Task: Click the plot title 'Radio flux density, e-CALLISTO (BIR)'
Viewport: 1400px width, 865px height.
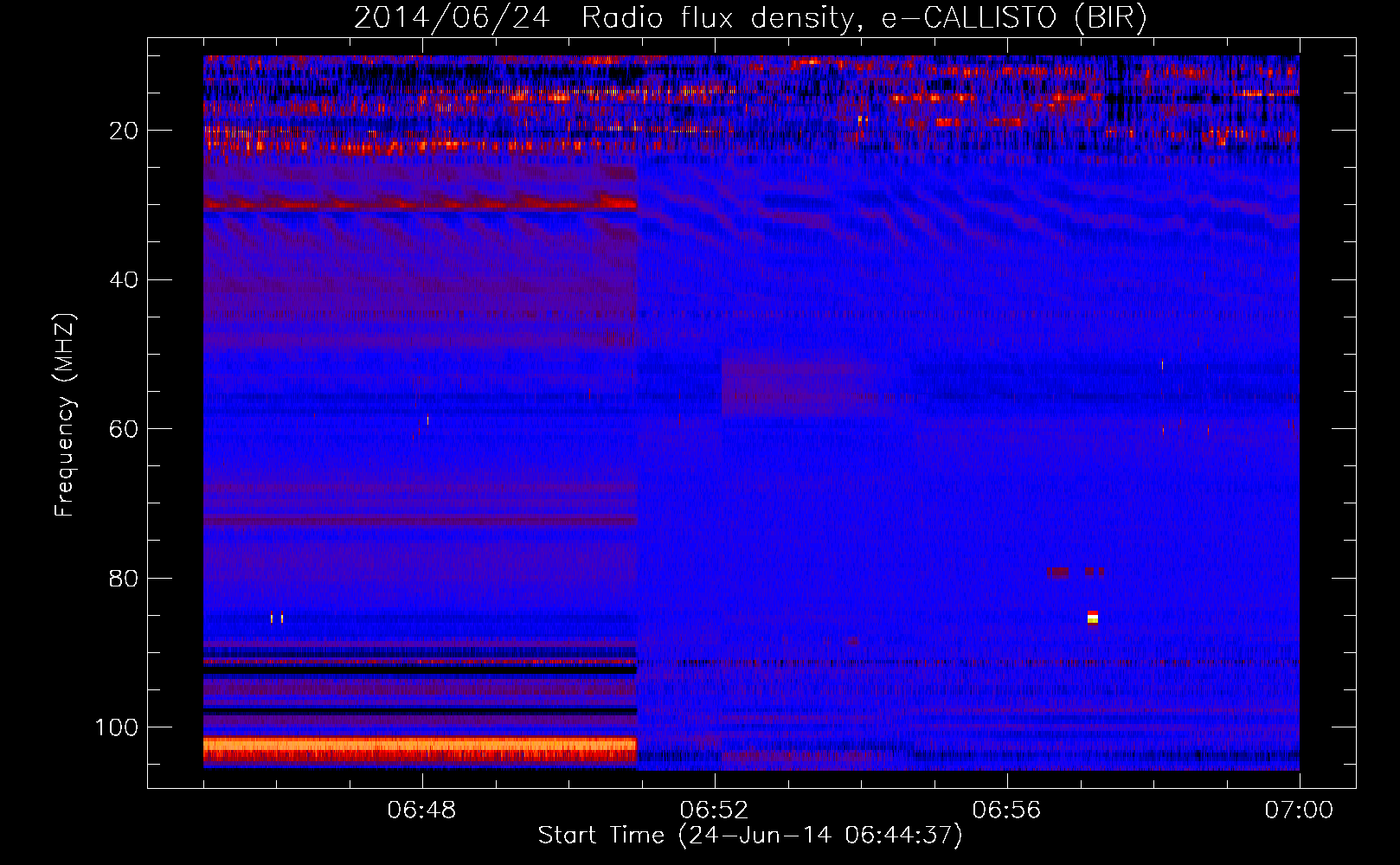Action: point(864,17)
